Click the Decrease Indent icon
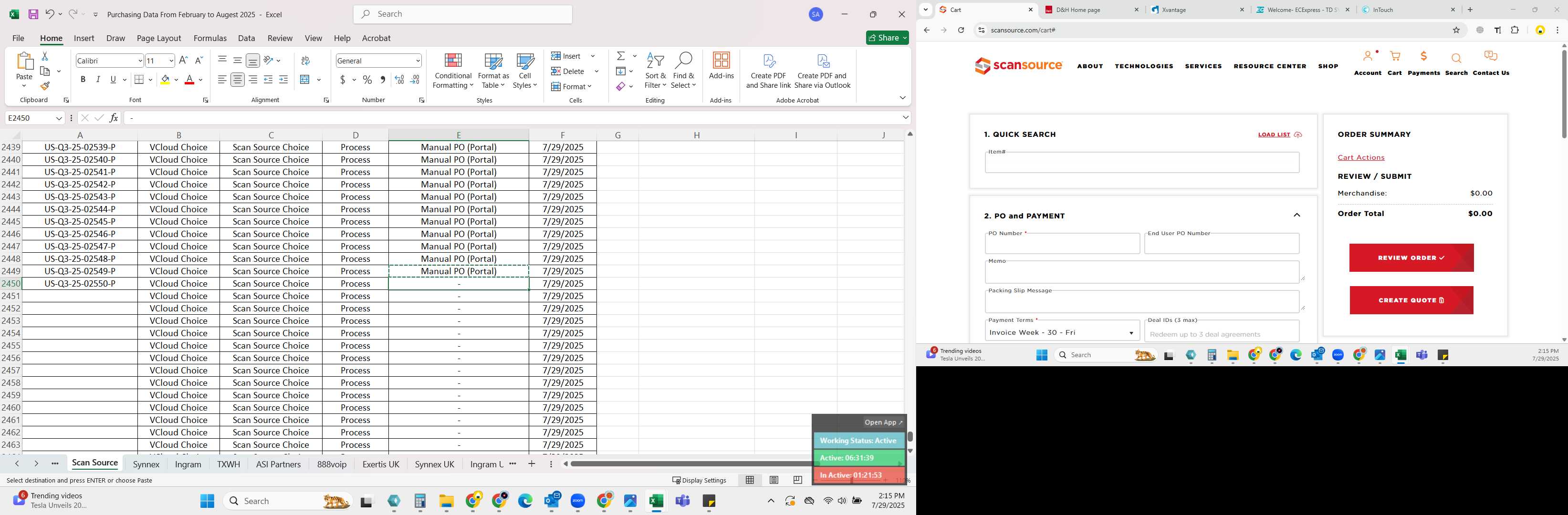The image size is (1568, 515). (269, 80)
